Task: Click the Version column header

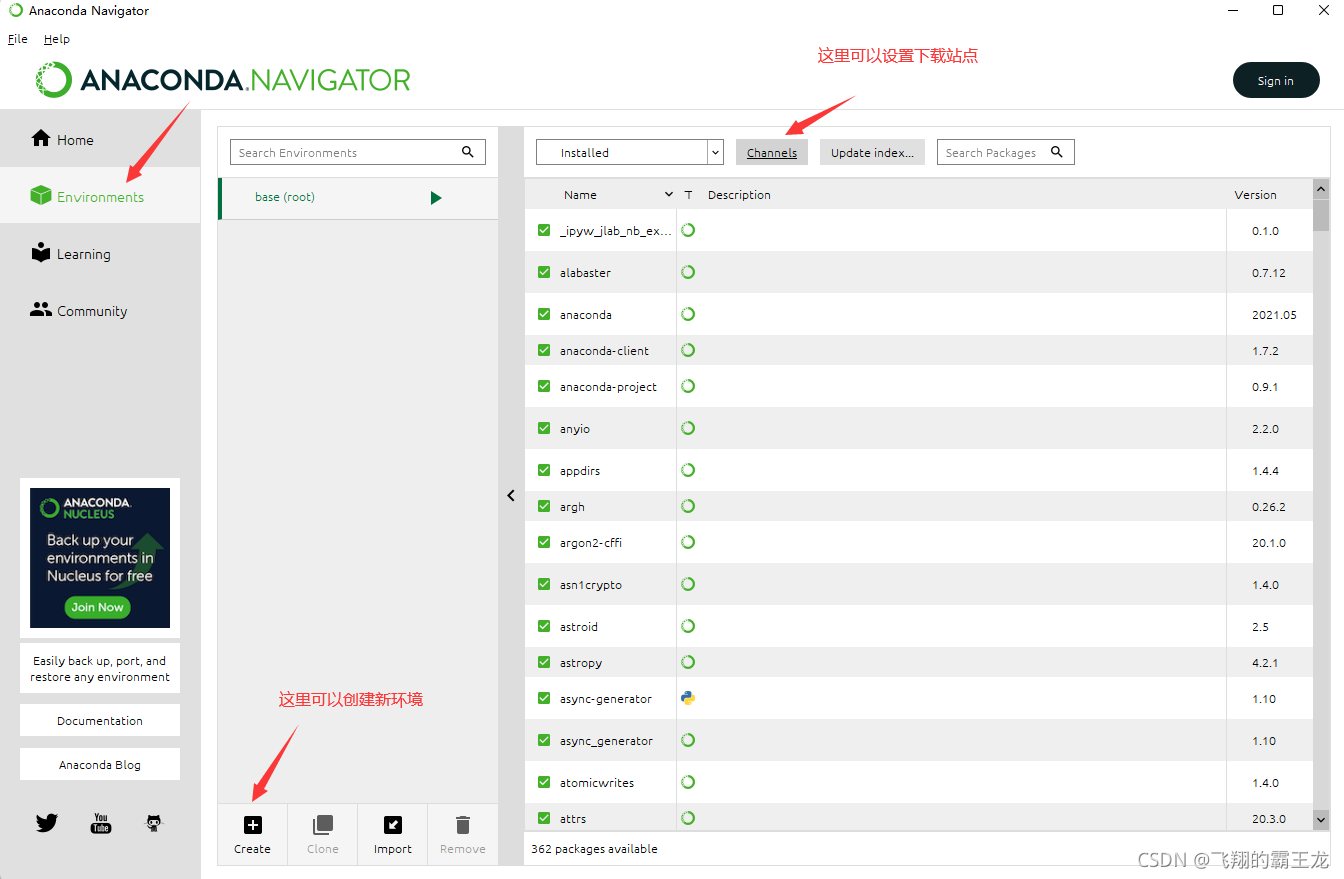Action: pos(1255,195)
